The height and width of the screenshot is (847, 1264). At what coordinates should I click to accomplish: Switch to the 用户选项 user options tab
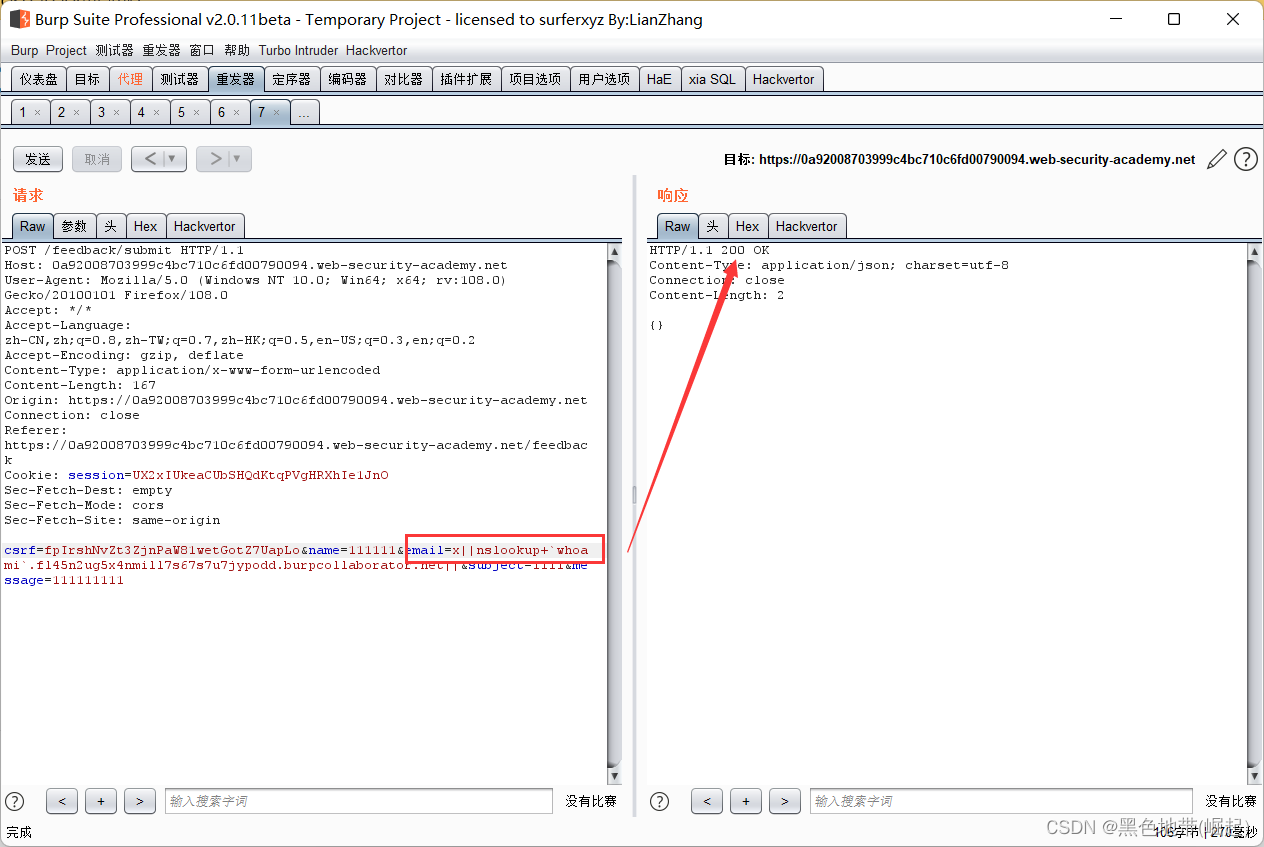click(604, 79)
